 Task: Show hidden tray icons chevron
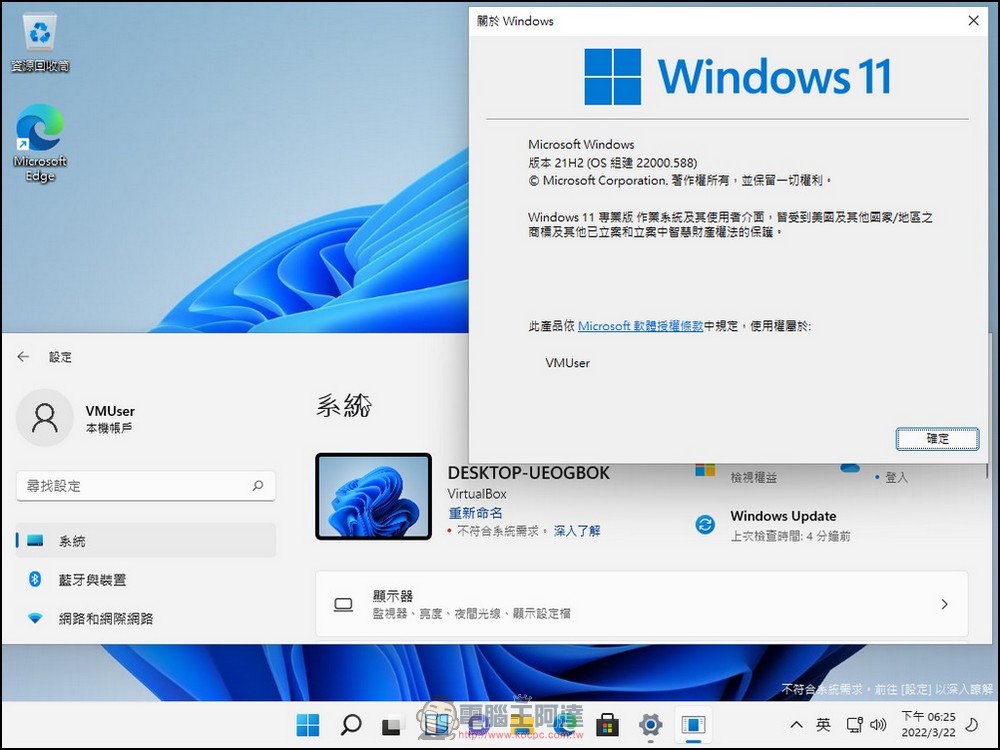(796, 724)
